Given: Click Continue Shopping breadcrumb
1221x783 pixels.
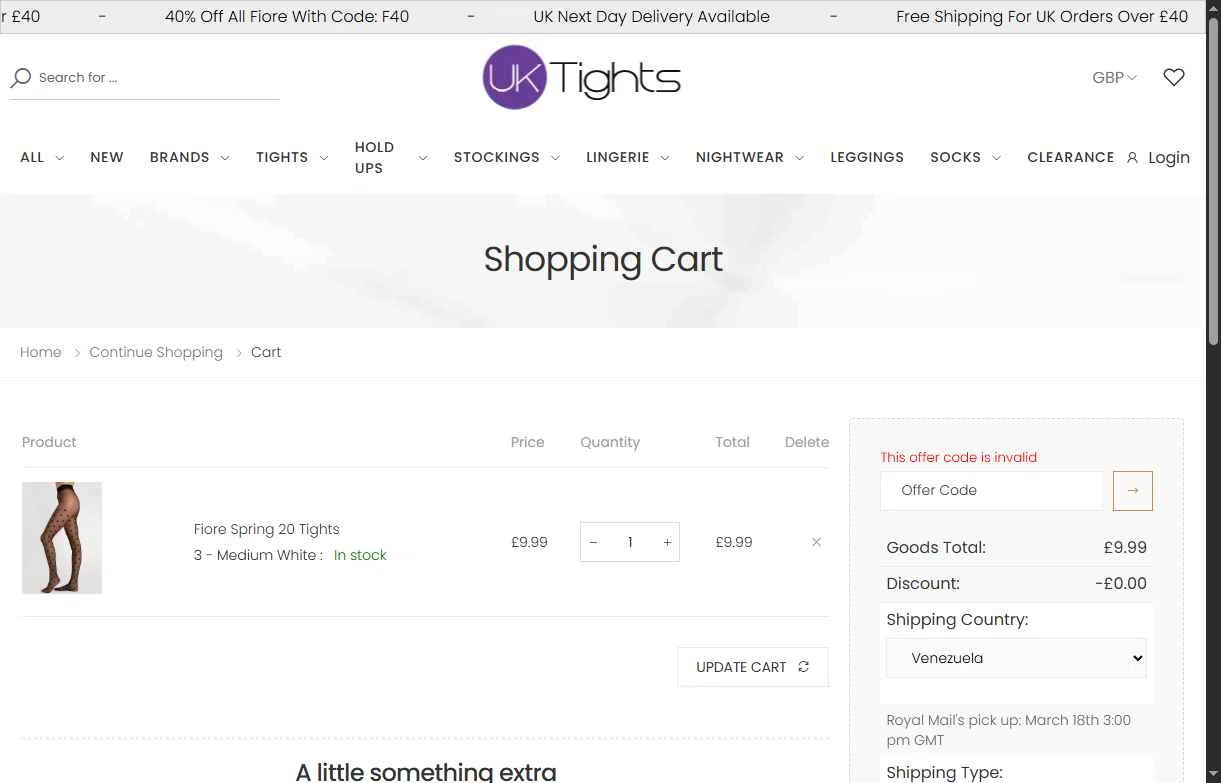Looking at the screenshot, I should [x=156, y=352].
